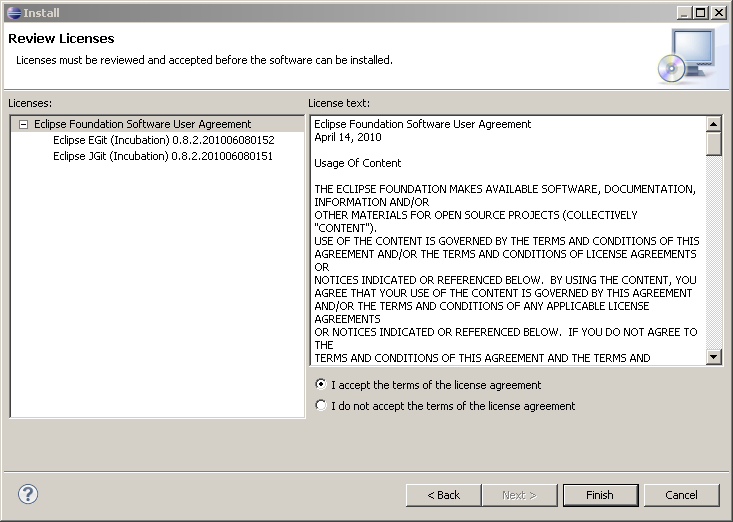Select Eclipse JGit (Incubation) license entry
The width and height of the screenshot is (733, 522).
[x=163, y=156]
